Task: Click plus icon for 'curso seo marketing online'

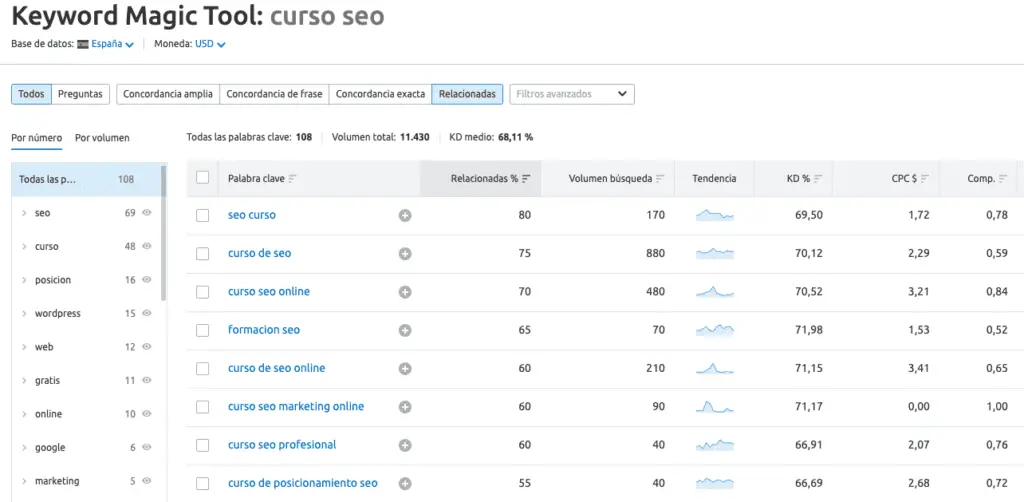Action: click(405, 407)
